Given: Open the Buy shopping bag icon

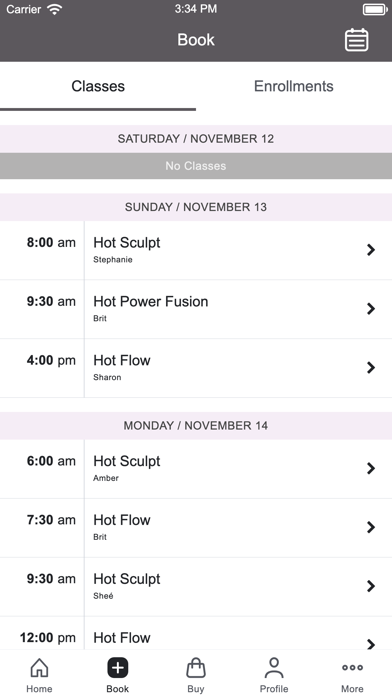Looking at the screenshot, I should click(196, 667).
